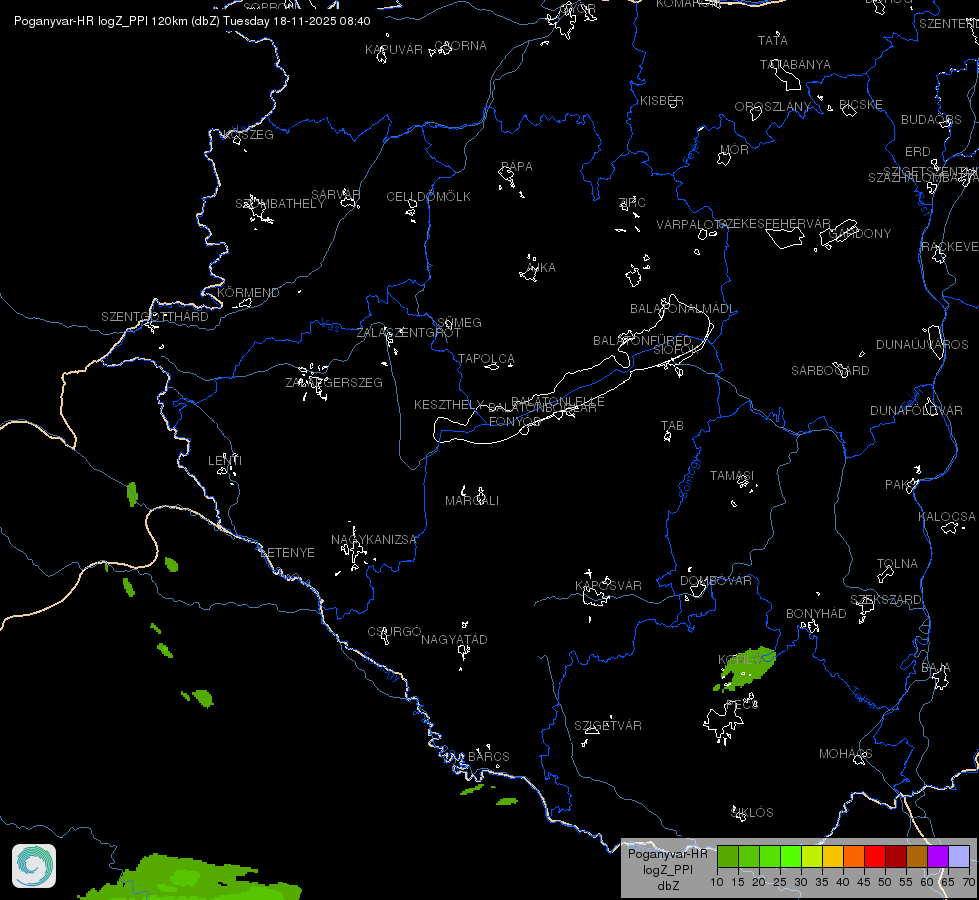This screenshot has width=979, height=900.
Task: Click the MÓR city label
Action: pos(734,150)
